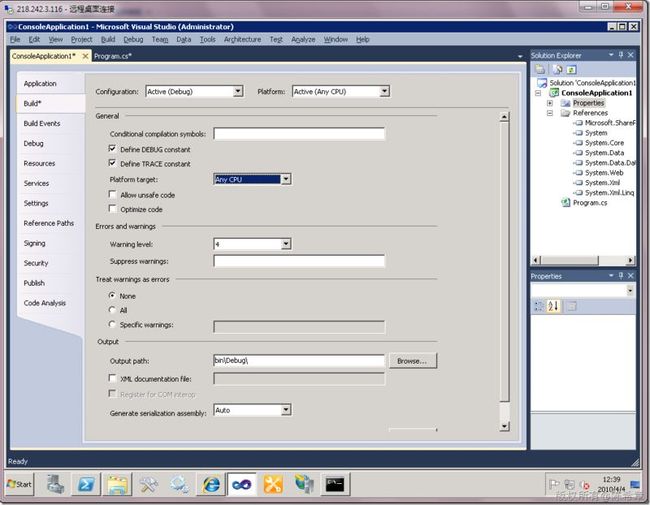Open the gears icon in the taskbar

179,484
